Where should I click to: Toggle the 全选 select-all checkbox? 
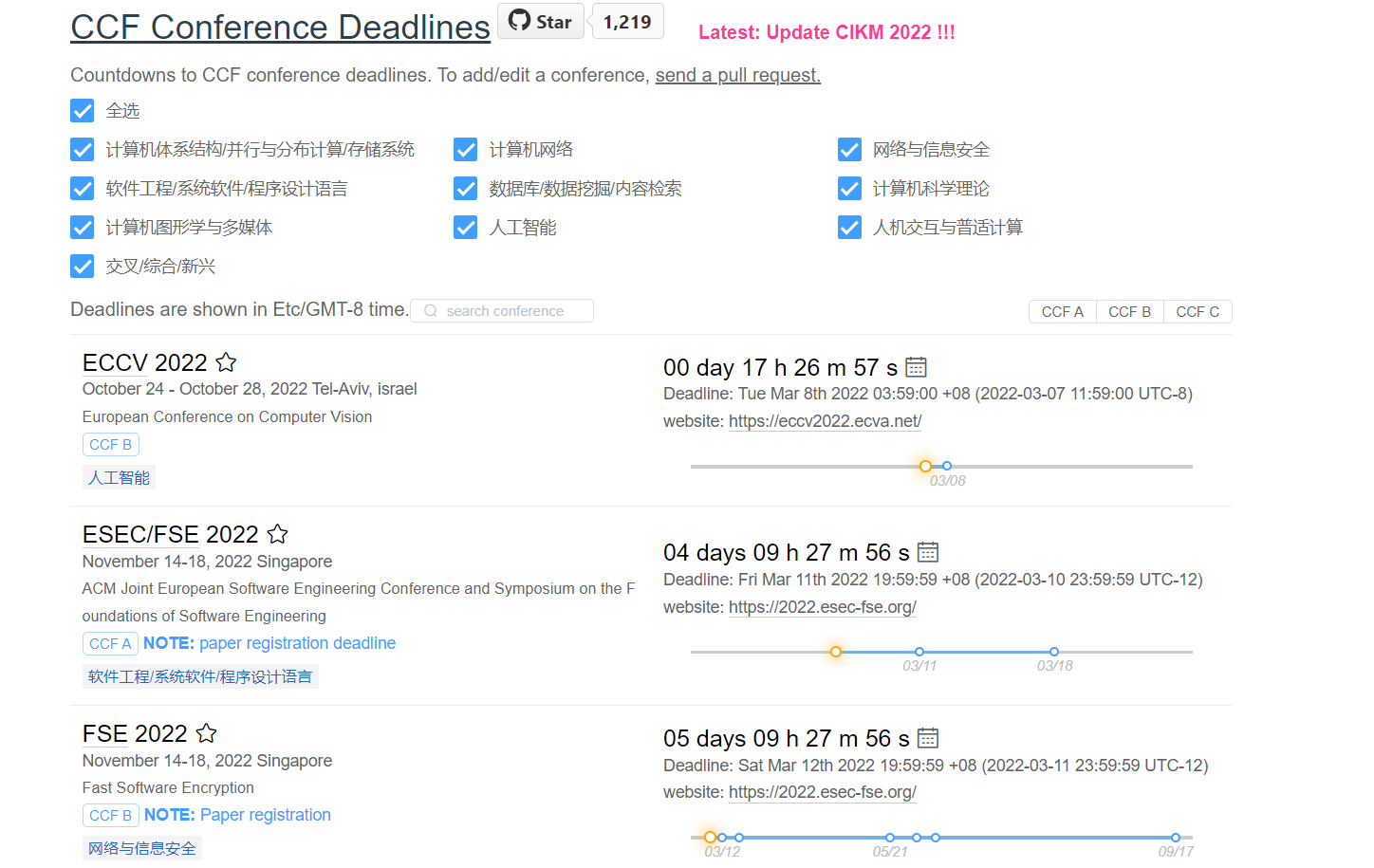click(x=83, y=111)
